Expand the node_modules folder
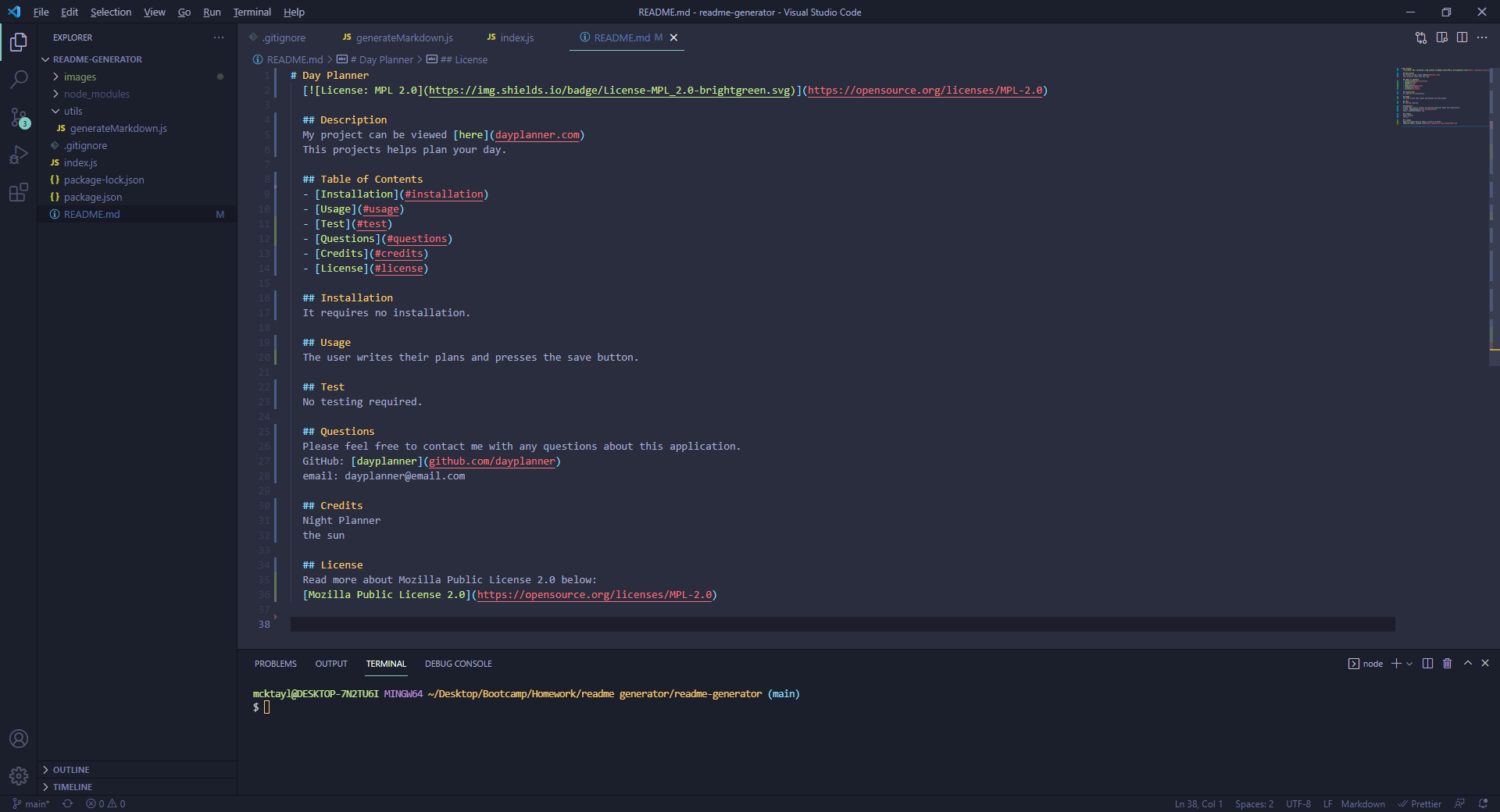The height and width of the screenshot is (812, 1500). (96, 94)
